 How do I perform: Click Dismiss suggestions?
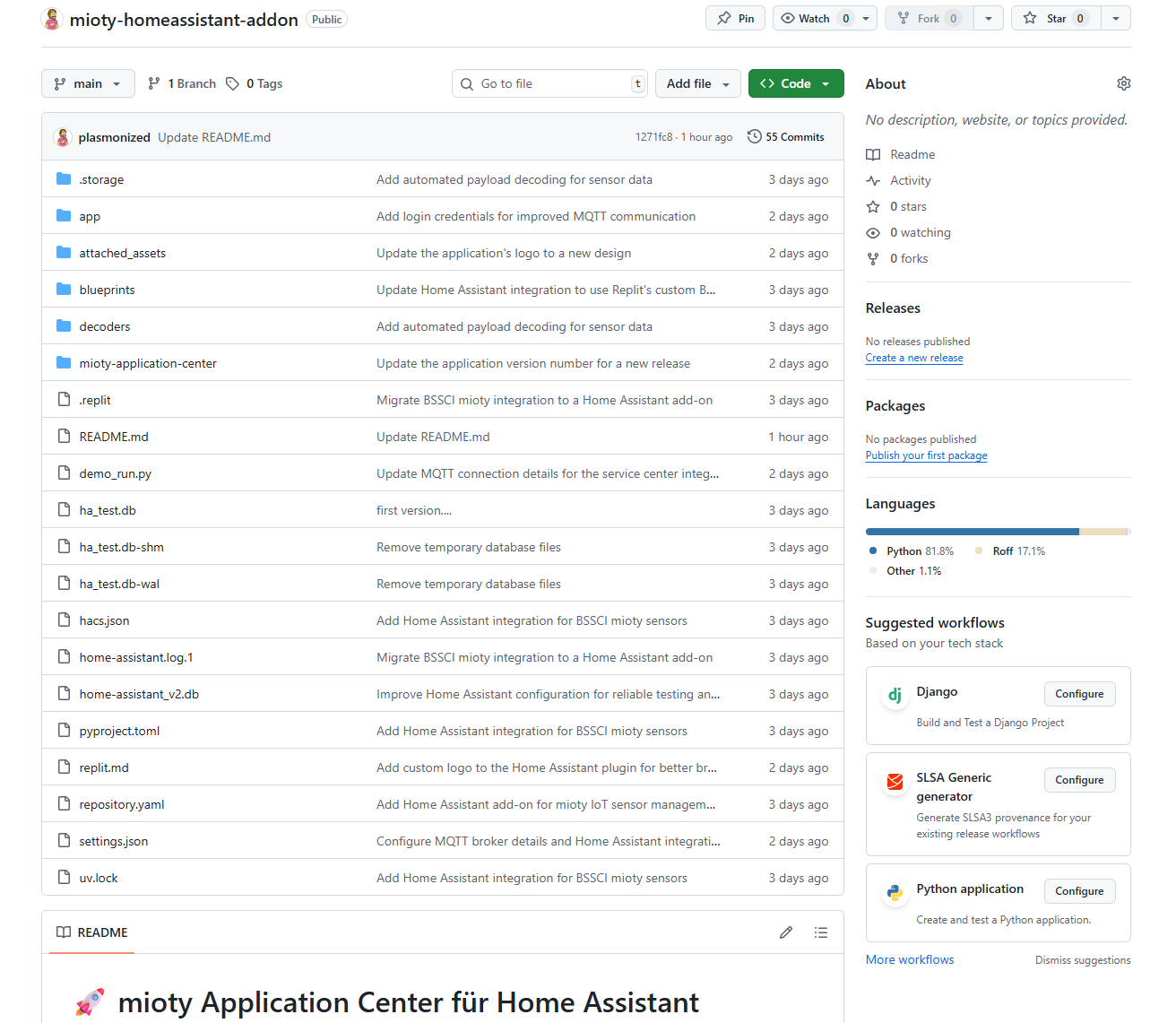click(1083, 960)
